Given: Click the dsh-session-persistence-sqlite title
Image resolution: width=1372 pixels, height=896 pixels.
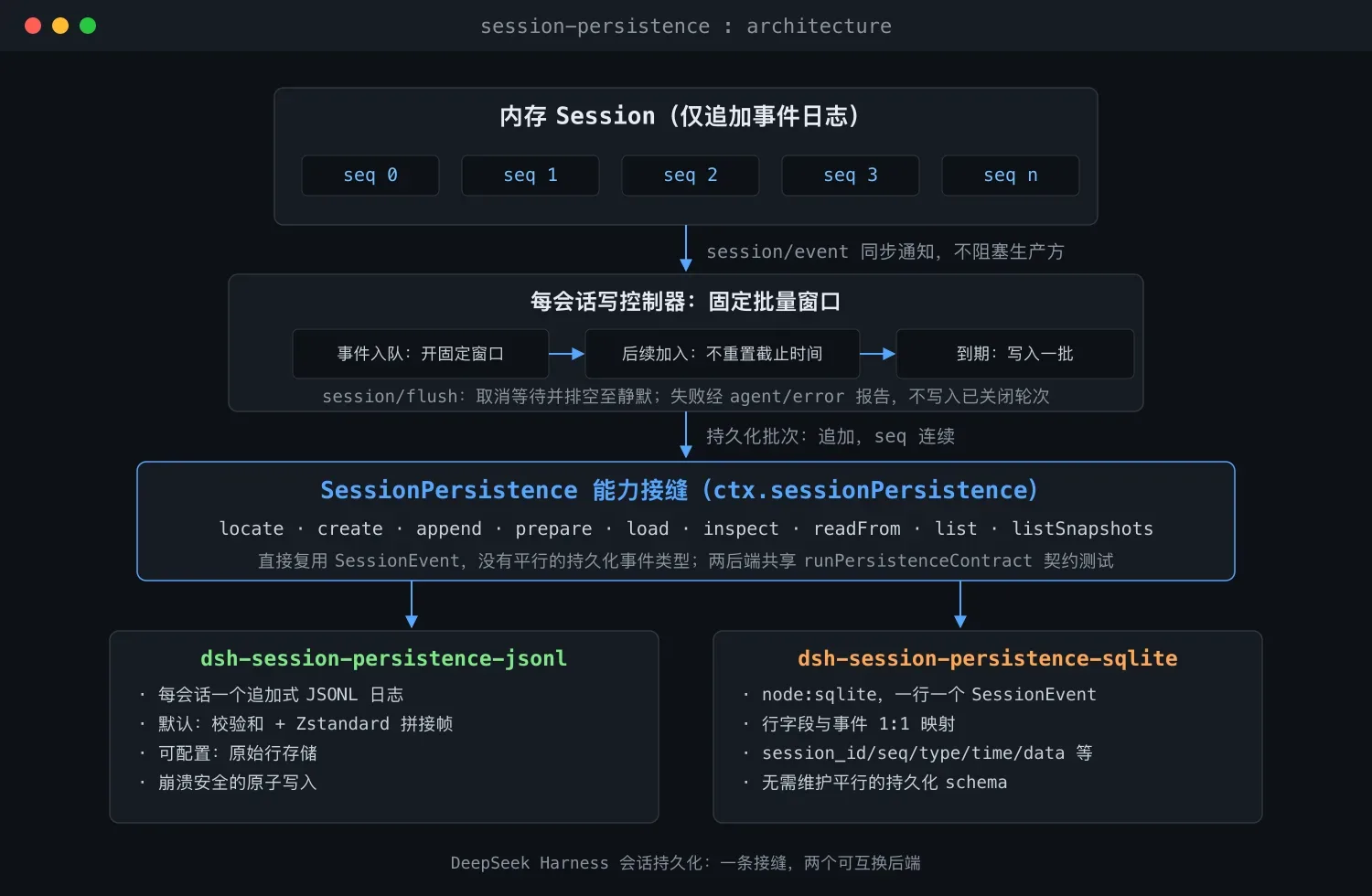Looking at the screenshot, I should [988, 658].
